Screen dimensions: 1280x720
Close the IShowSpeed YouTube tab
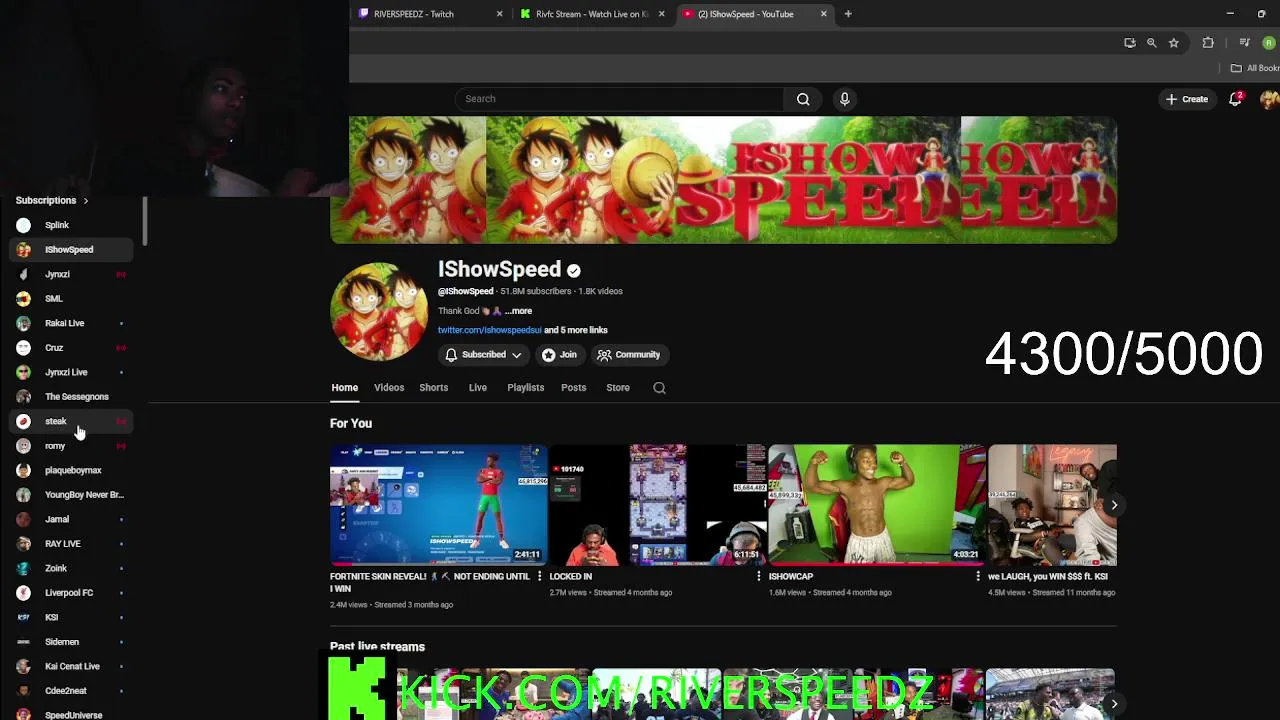tap(824, 14)
